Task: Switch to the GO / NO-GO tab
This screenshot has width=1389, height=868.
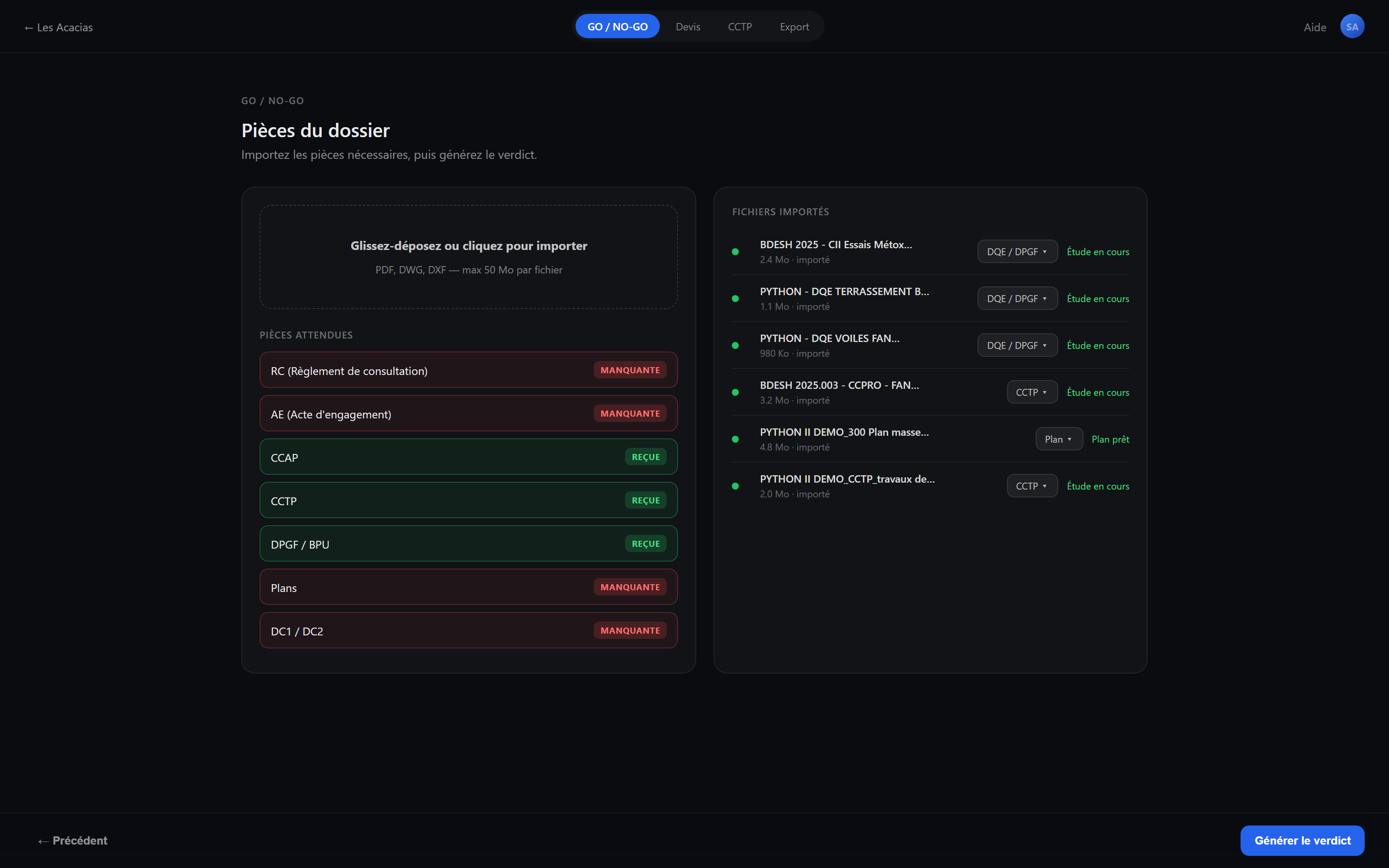Action: pyautogui.click(x=617, y=26)
